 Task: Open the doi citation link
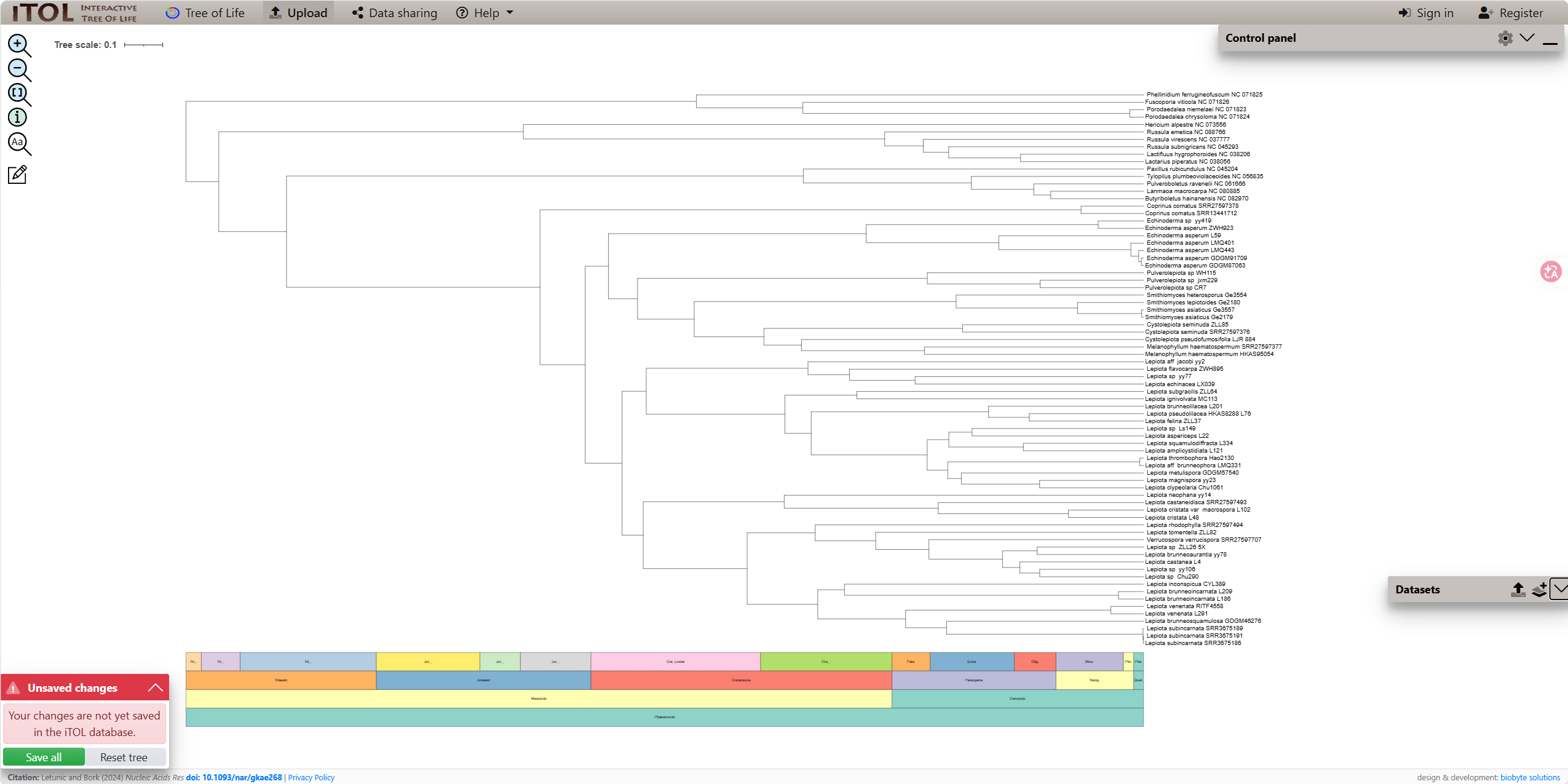234,777
